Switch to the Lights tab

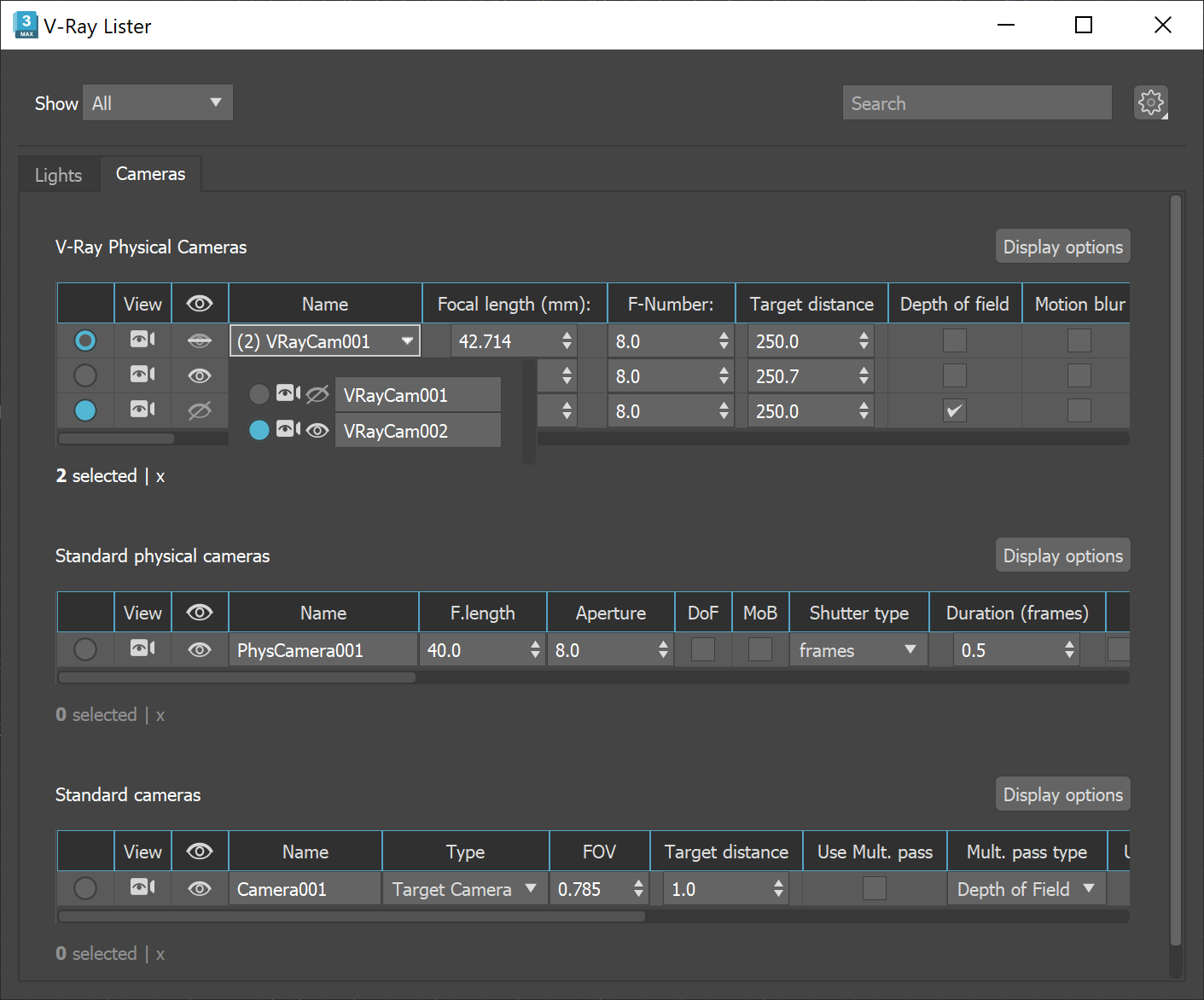click(x=57, y=174)
